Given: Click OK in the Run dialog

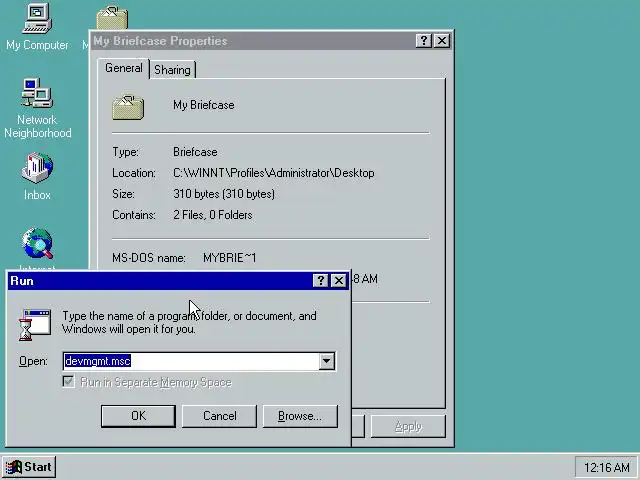Looking at the screenshot, I should point(138,416).
